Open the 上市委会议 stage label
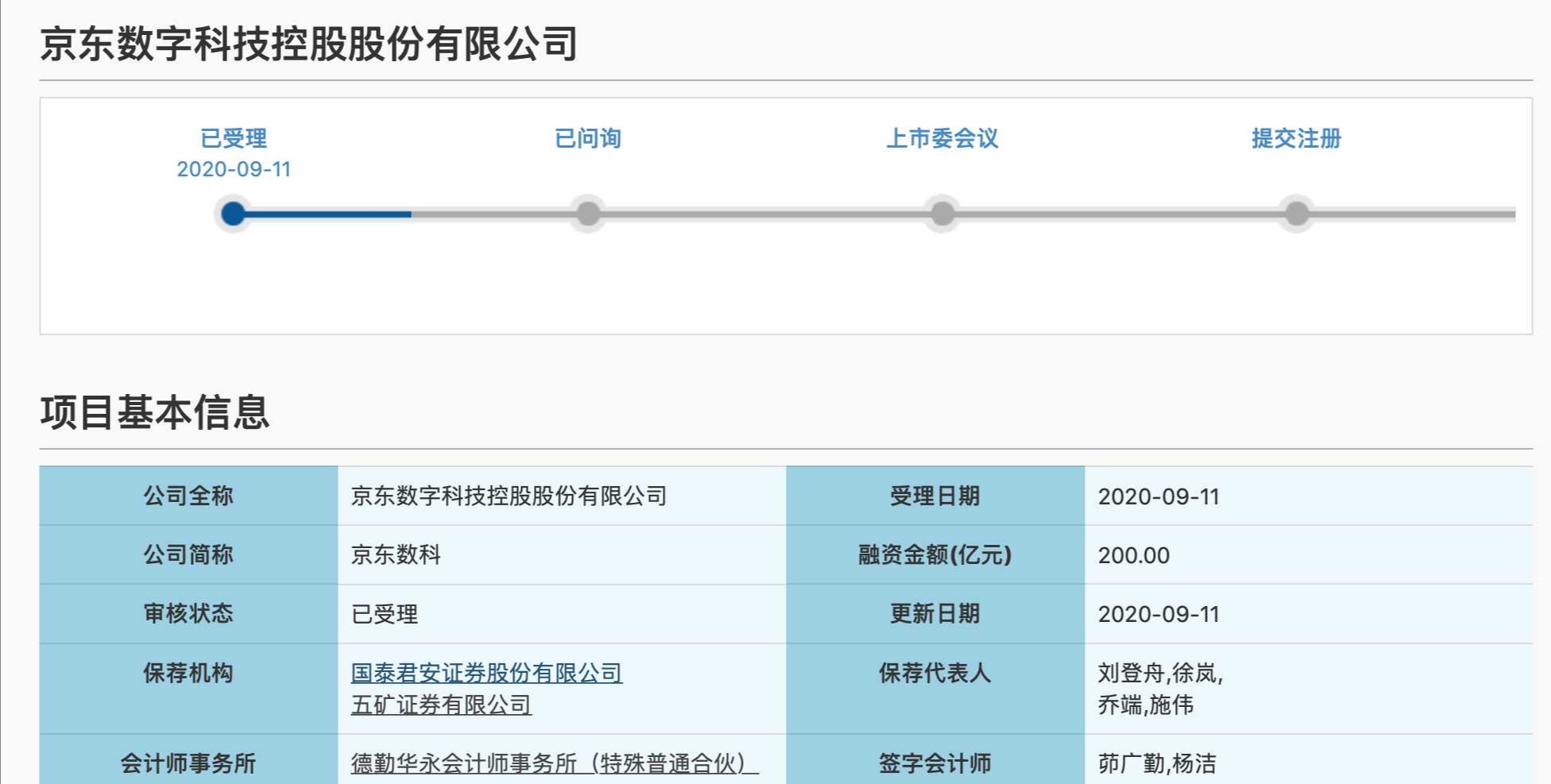The width and height of the screenshot is (1551, 784). [x=942, y=138]
